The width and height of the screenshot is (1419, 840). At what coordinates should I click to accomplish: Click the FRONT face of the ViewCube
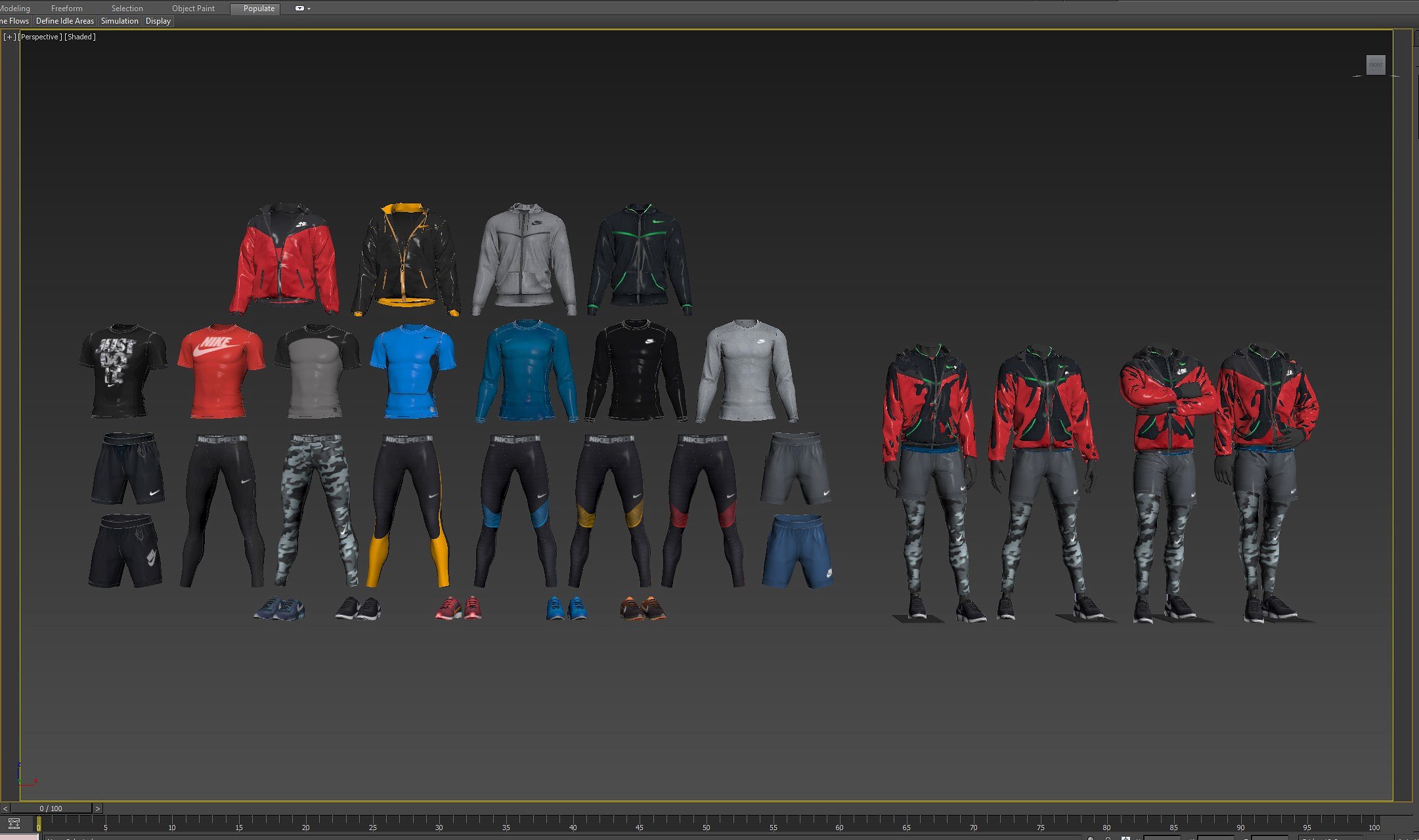(1376, 65)
